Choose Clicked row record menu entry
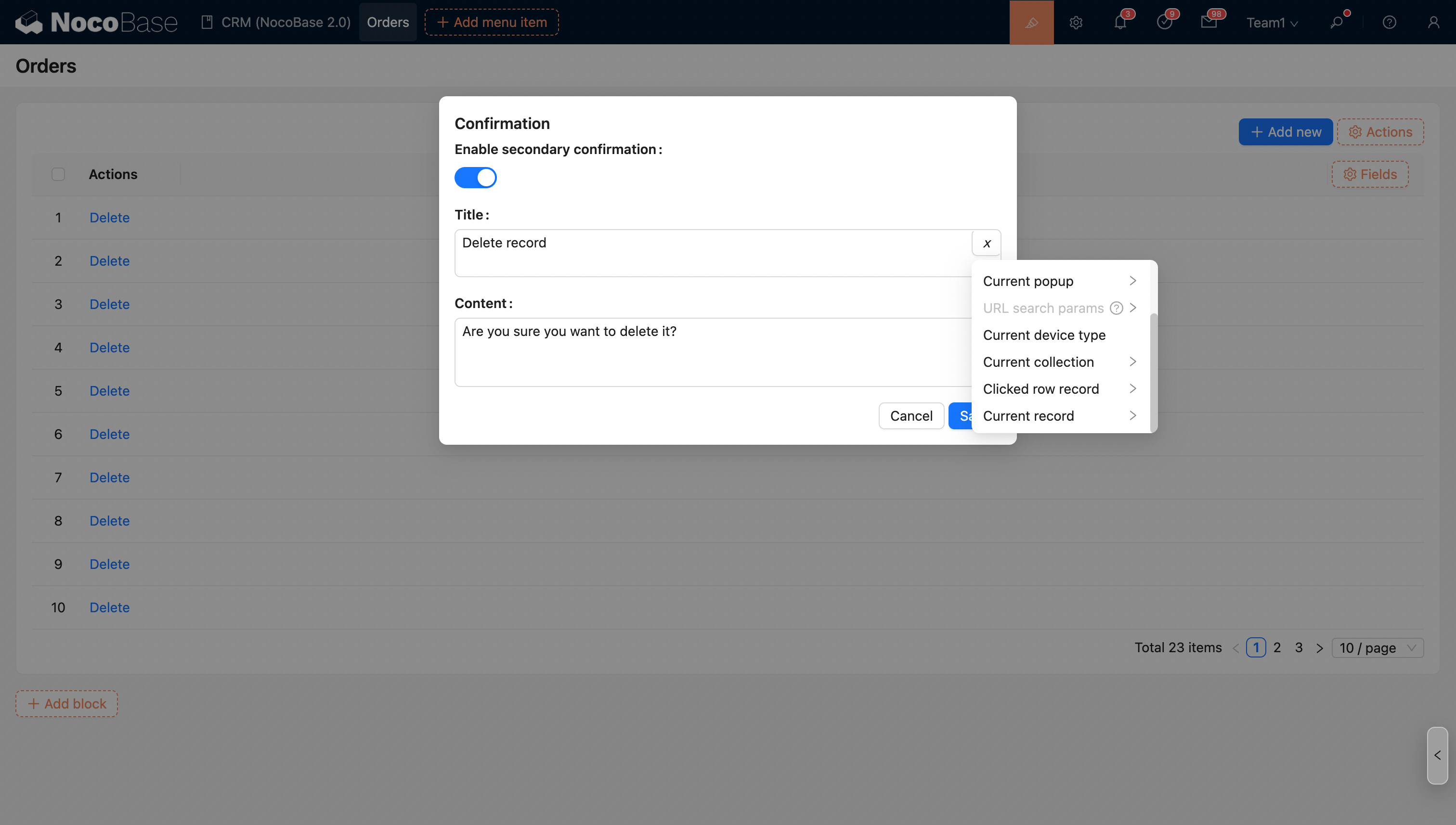Screen dimensions: 1456x825 1040,389
